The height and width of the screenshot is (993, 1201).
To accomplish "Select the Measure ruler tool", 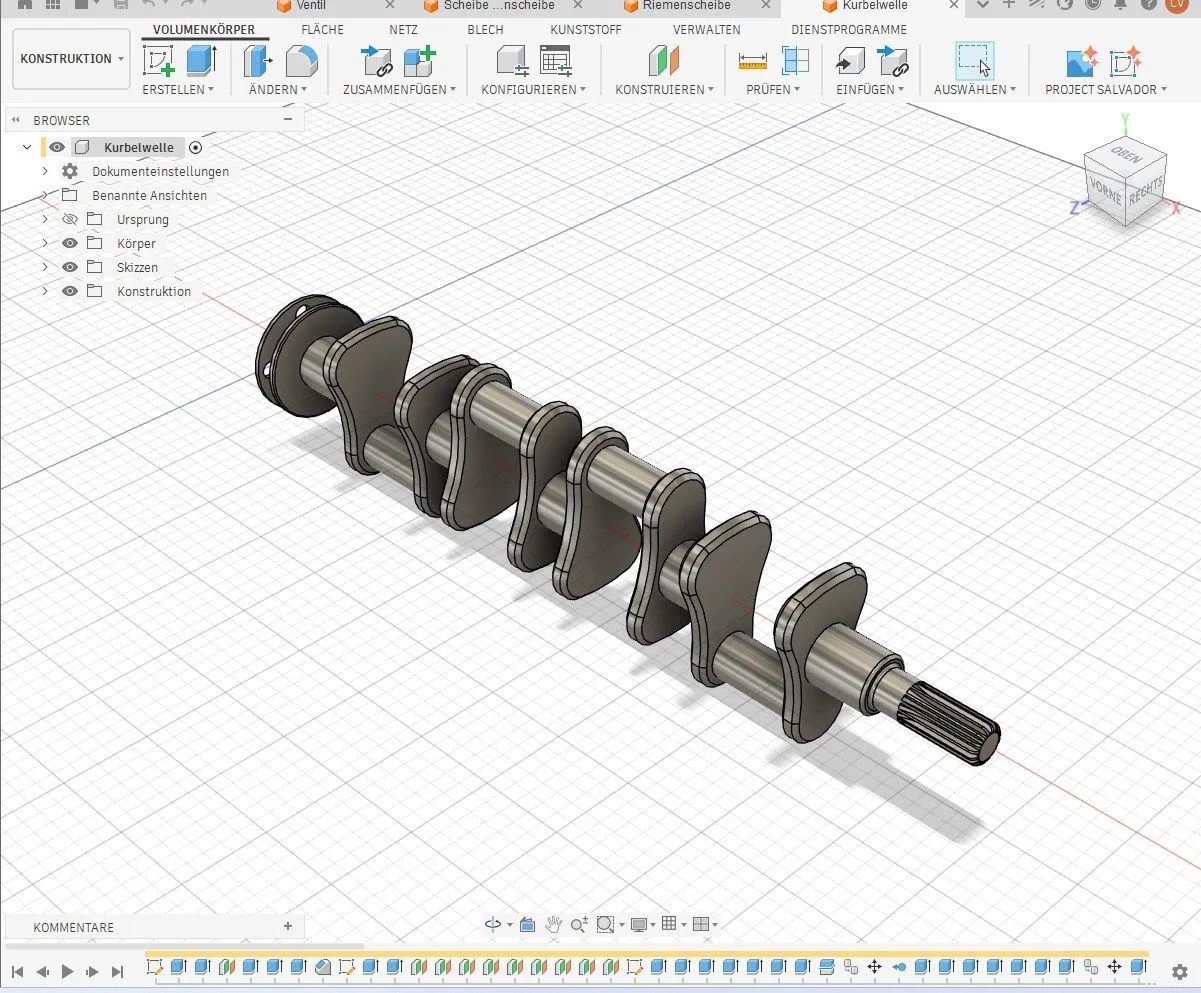I will [x=753, y=62].
